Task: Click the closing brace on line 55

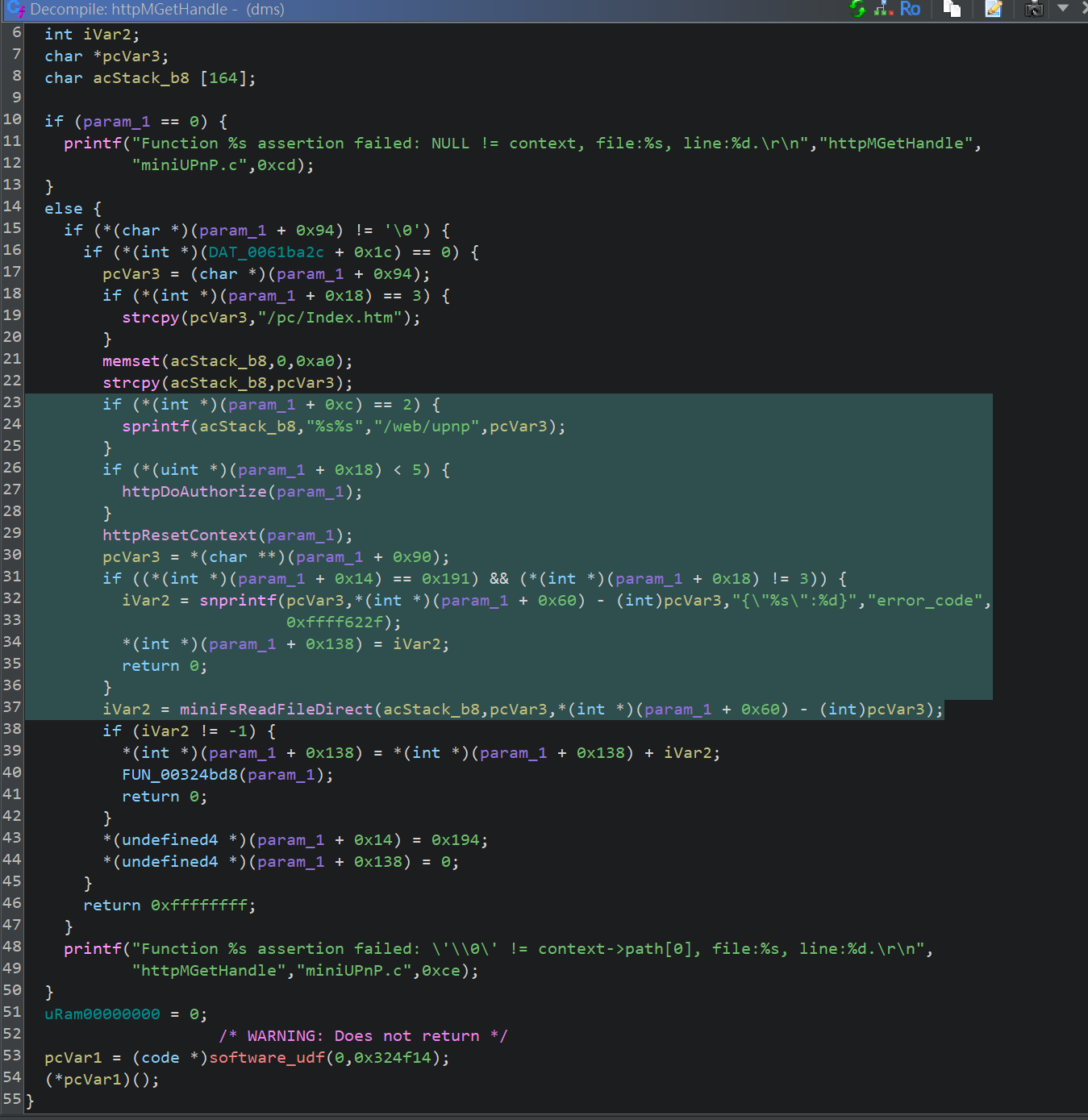Action: pos(31,1101)
